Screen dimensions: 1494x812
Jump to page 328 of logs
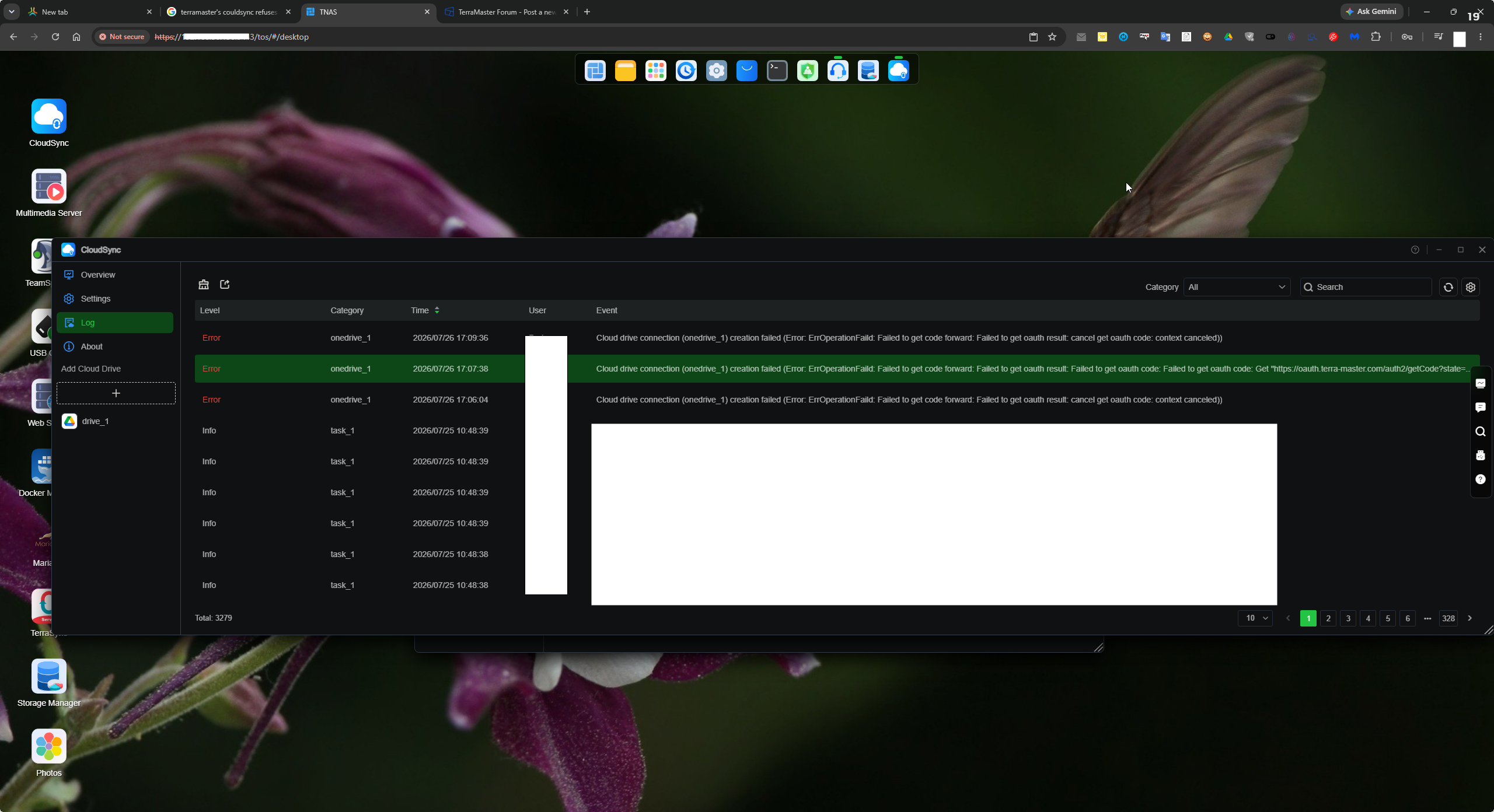[1448, 618]
